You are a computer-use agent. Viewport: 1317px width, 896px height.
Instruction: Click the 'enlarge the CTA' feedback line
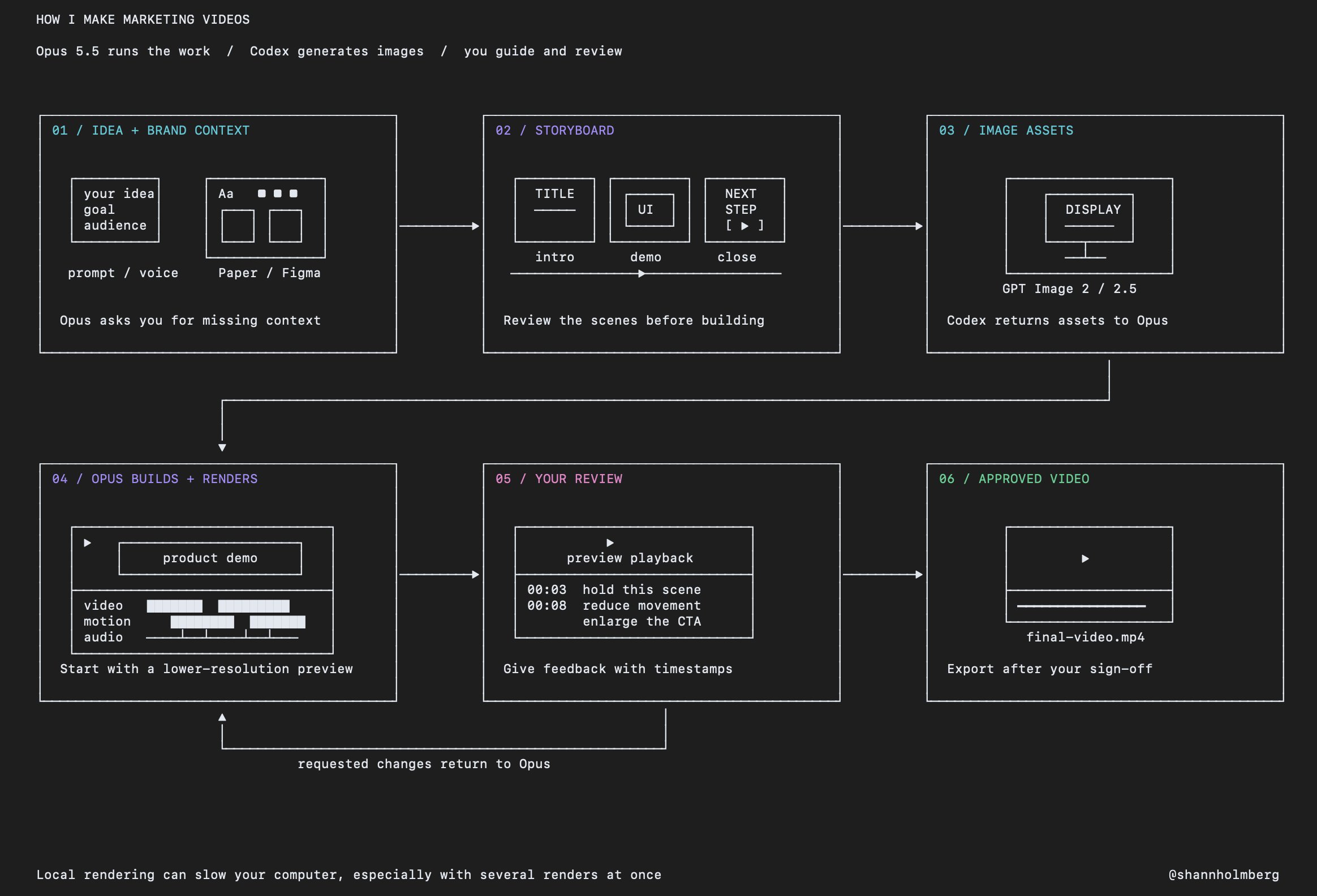tap(642, 622)
